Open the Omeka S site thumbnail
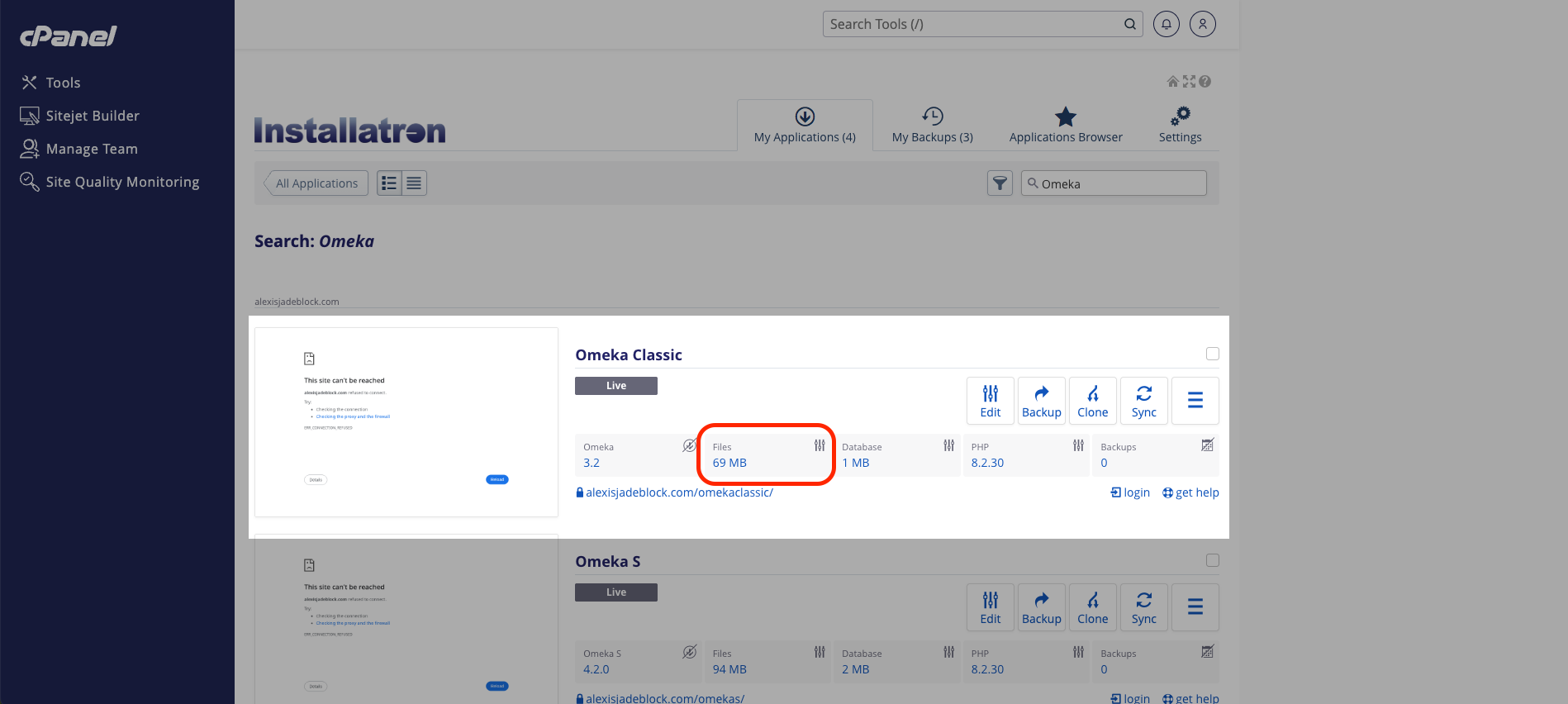Viewport: 1568px width, 704px height. pos(406,620)
